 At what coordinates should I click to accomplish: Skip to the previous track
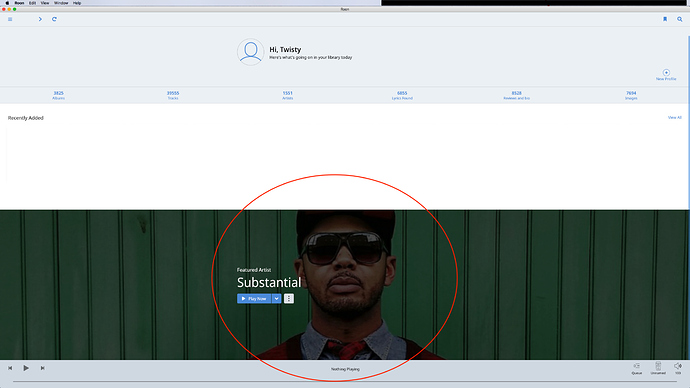click(10, 368)
